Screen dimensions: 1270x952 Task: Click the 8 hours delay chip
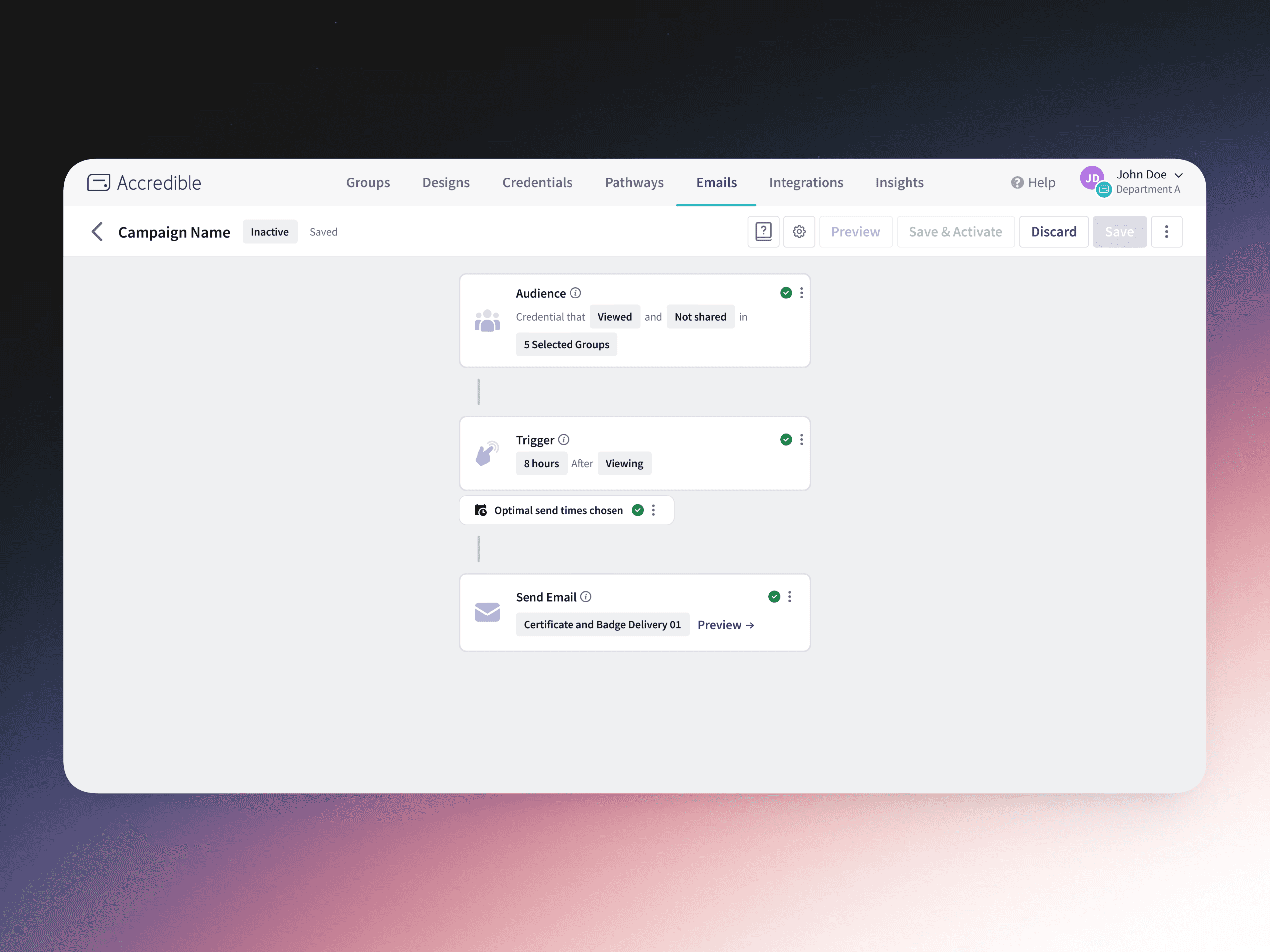[x=541, y=464]
